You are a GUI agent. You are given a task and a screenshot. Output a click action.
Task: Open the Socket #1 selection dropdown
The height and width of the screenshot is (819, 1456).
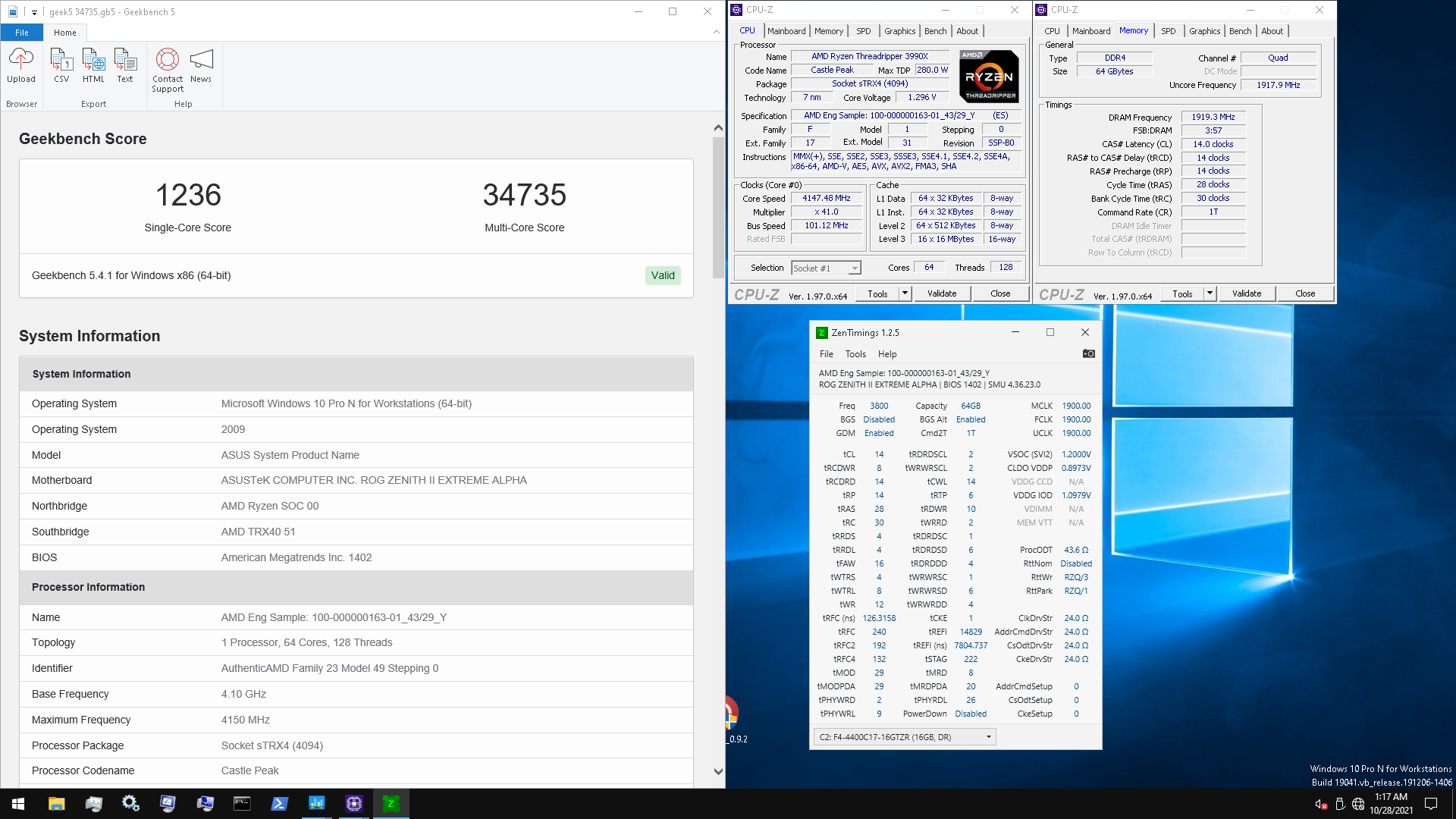point(826,268)
